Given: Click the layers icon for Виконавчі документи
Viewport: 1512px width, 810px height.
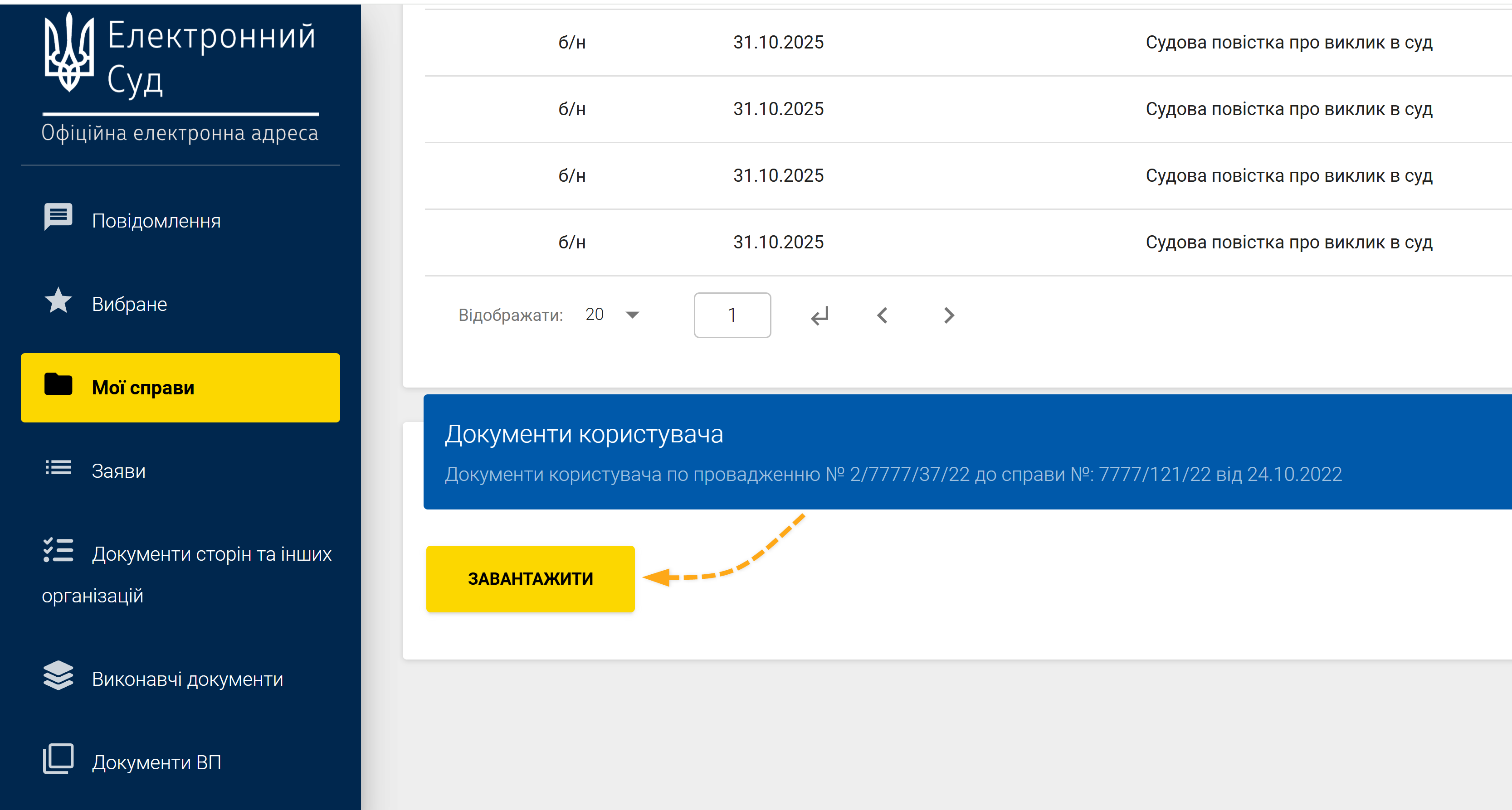Looking at the screenshot, I should pyautogui.click(x=58, y=676).
